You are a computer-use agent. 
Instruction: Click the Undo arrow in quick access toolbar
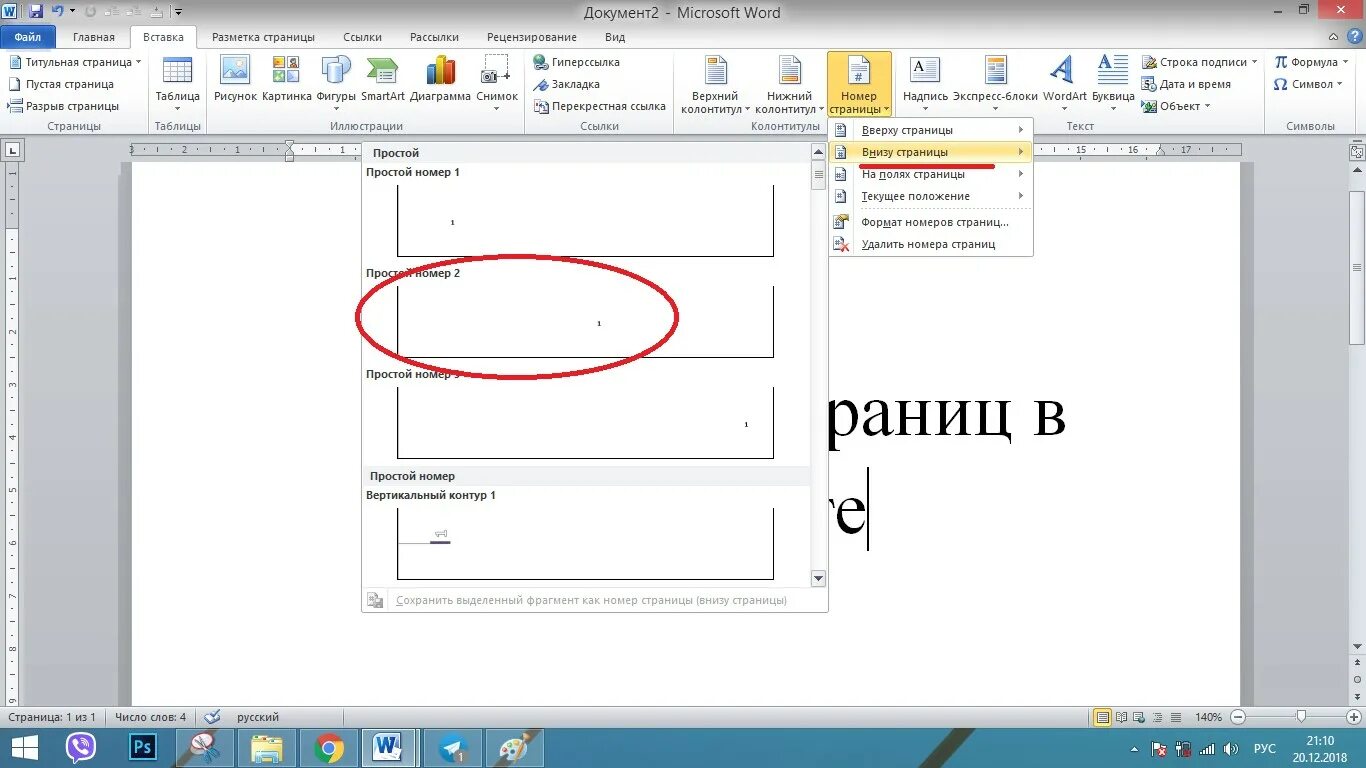pos(58,12)
